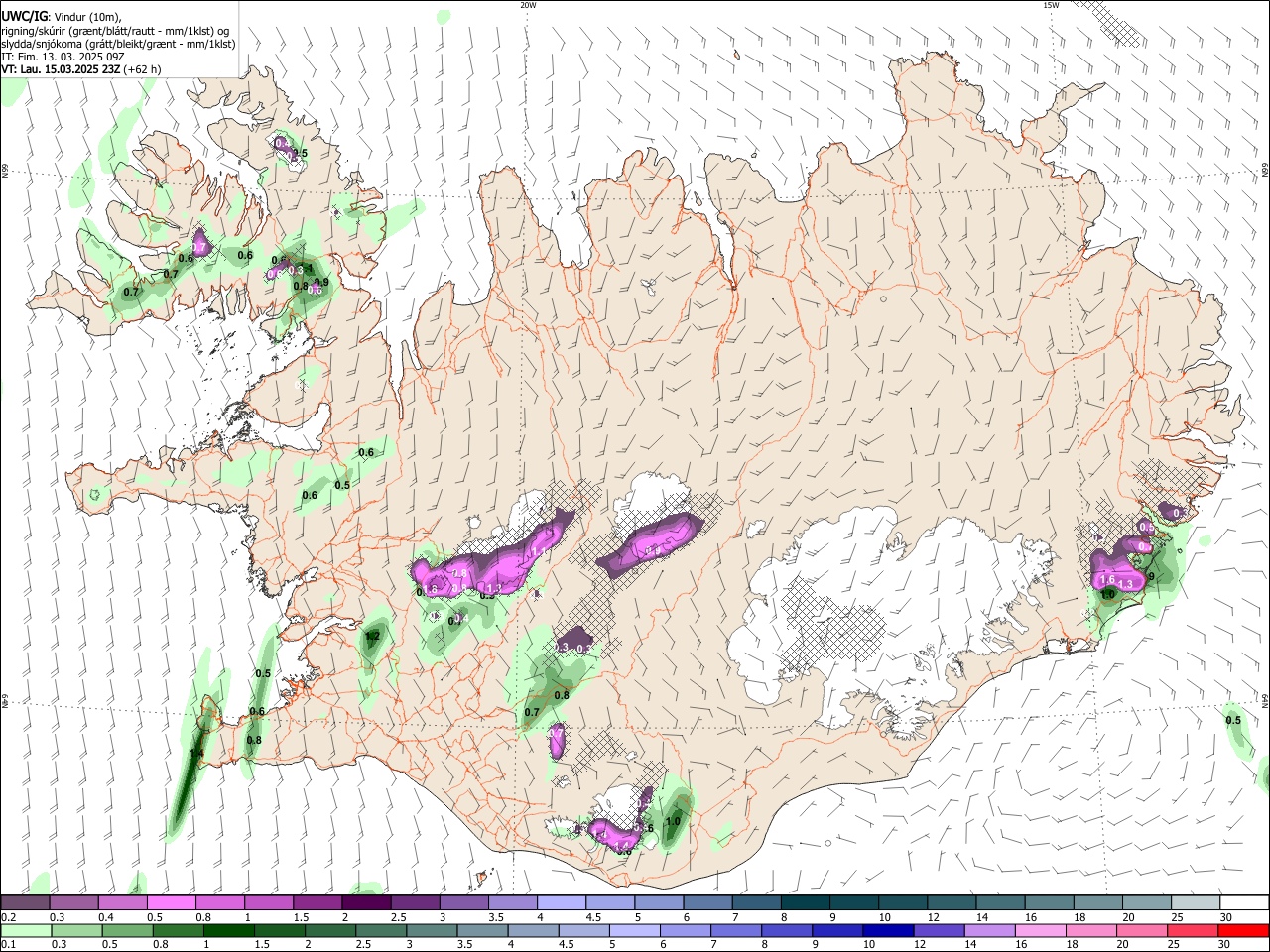
Task: Select the upper legend swatch between 3 and 3.5
Action: pos(464,903)
